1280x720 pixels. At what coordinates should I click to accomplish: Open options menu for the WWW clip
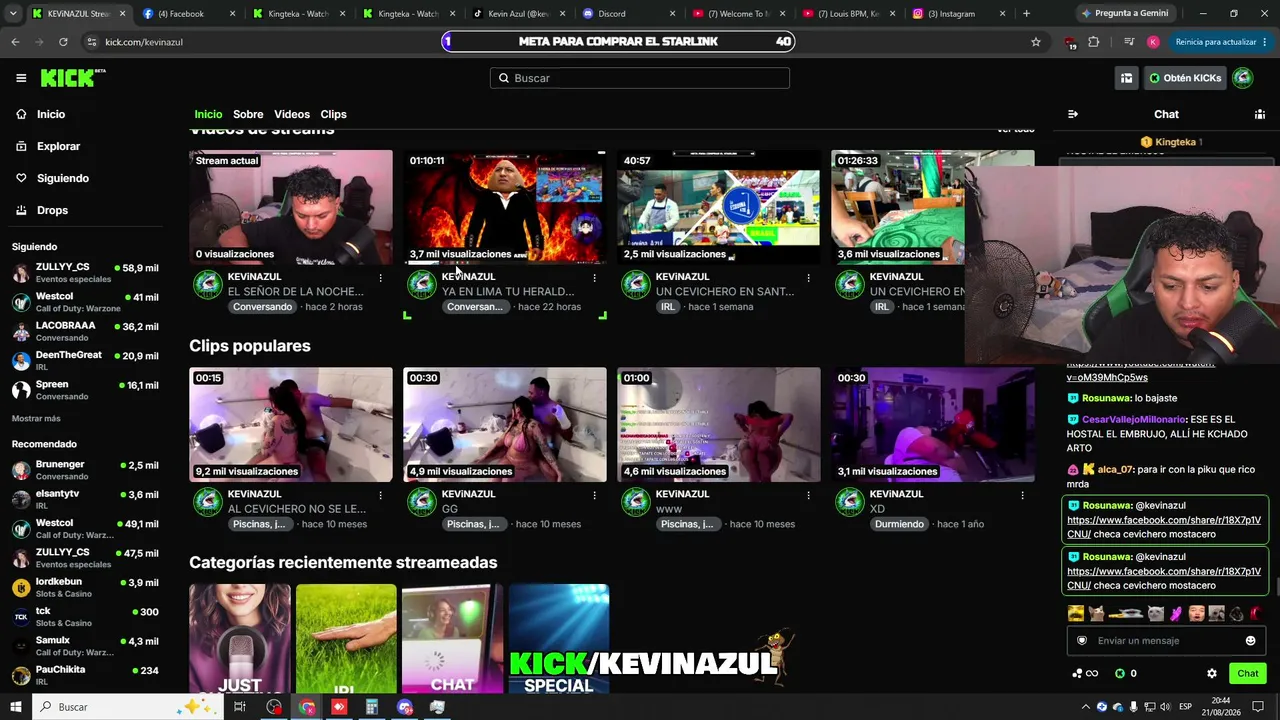point(809,495)
